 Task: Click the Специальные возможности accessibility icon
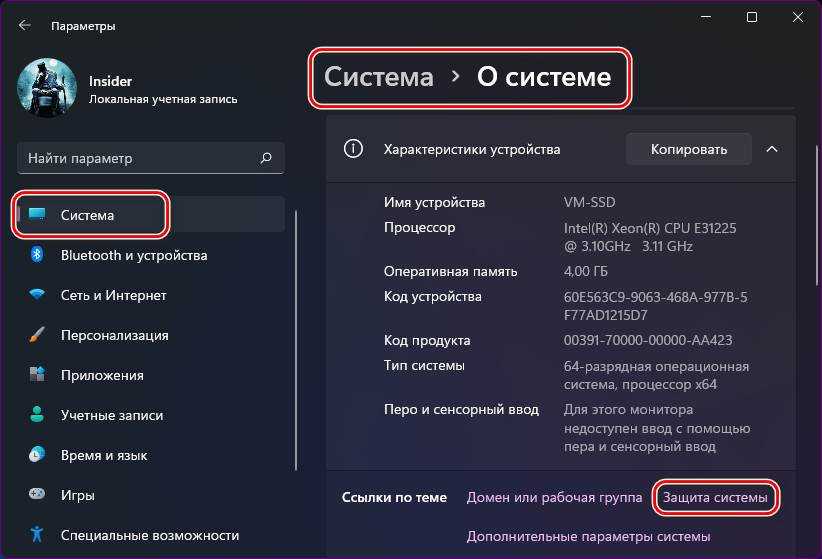[37, 535]
